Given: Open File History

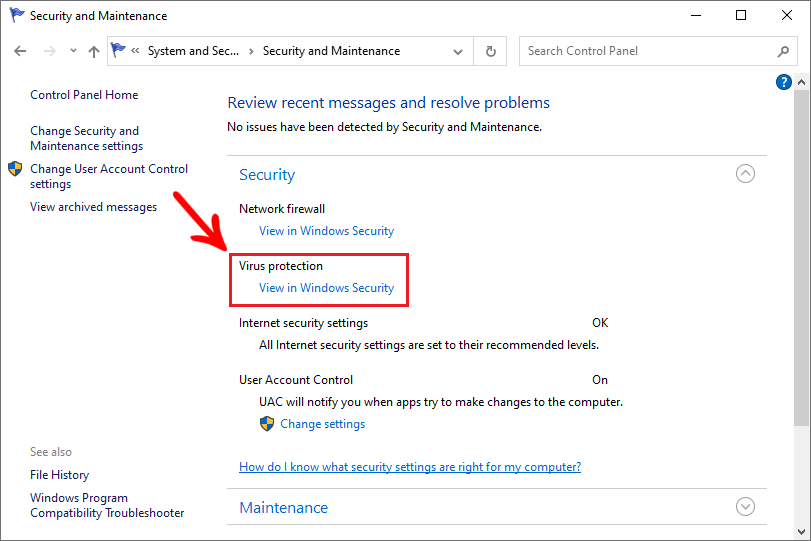Looking at the screenshot, I should [x=59, y=475].
